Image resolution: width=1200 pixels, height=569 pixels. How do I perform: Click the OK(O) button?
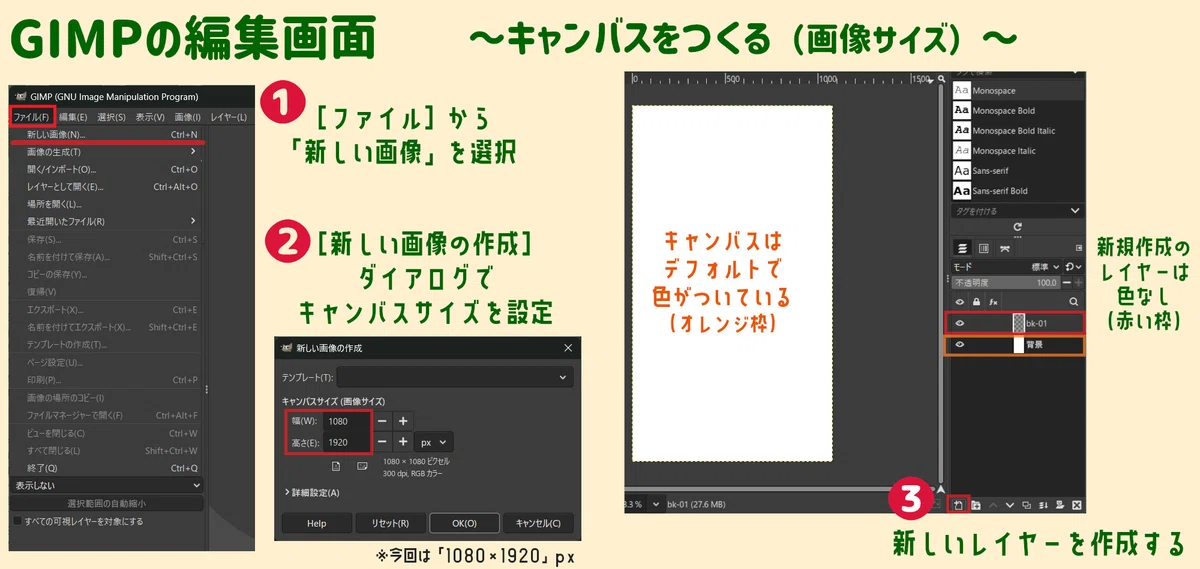(x=464, y=523)
